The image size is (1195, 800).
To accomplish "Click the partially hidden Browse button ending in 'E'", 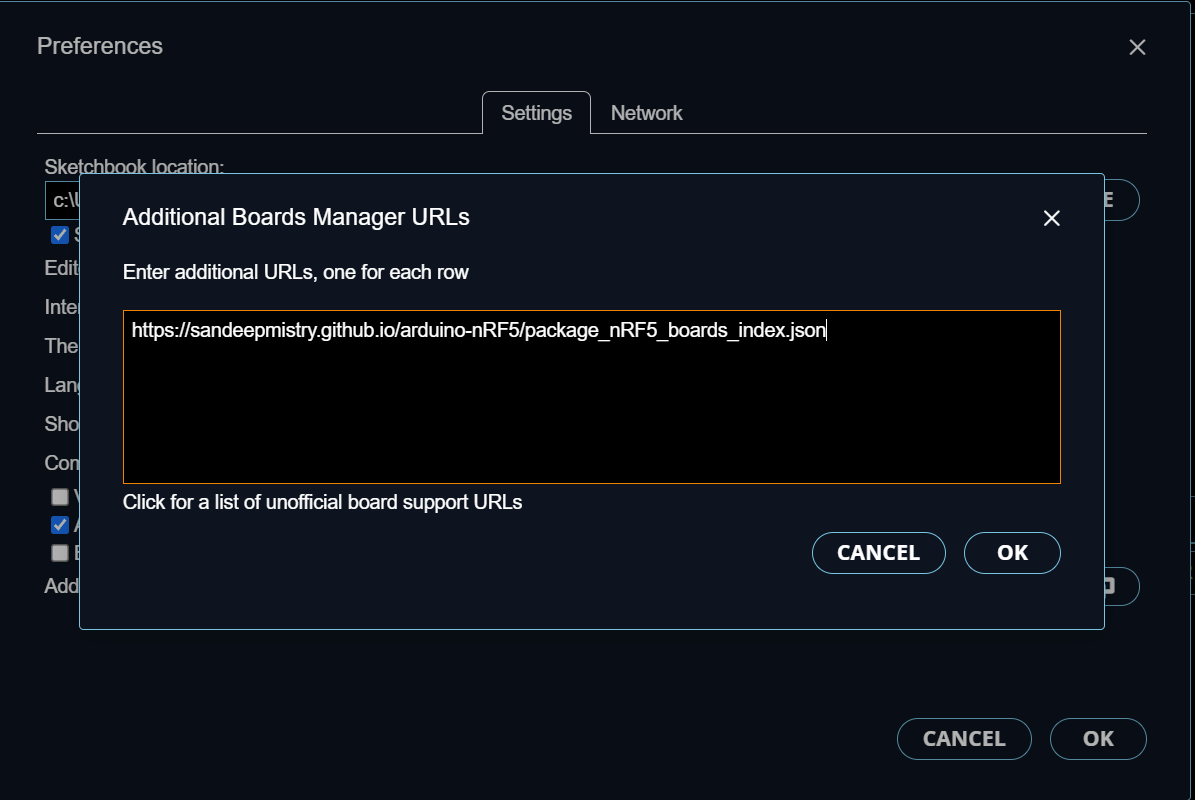I will [x=1121, y=200].
